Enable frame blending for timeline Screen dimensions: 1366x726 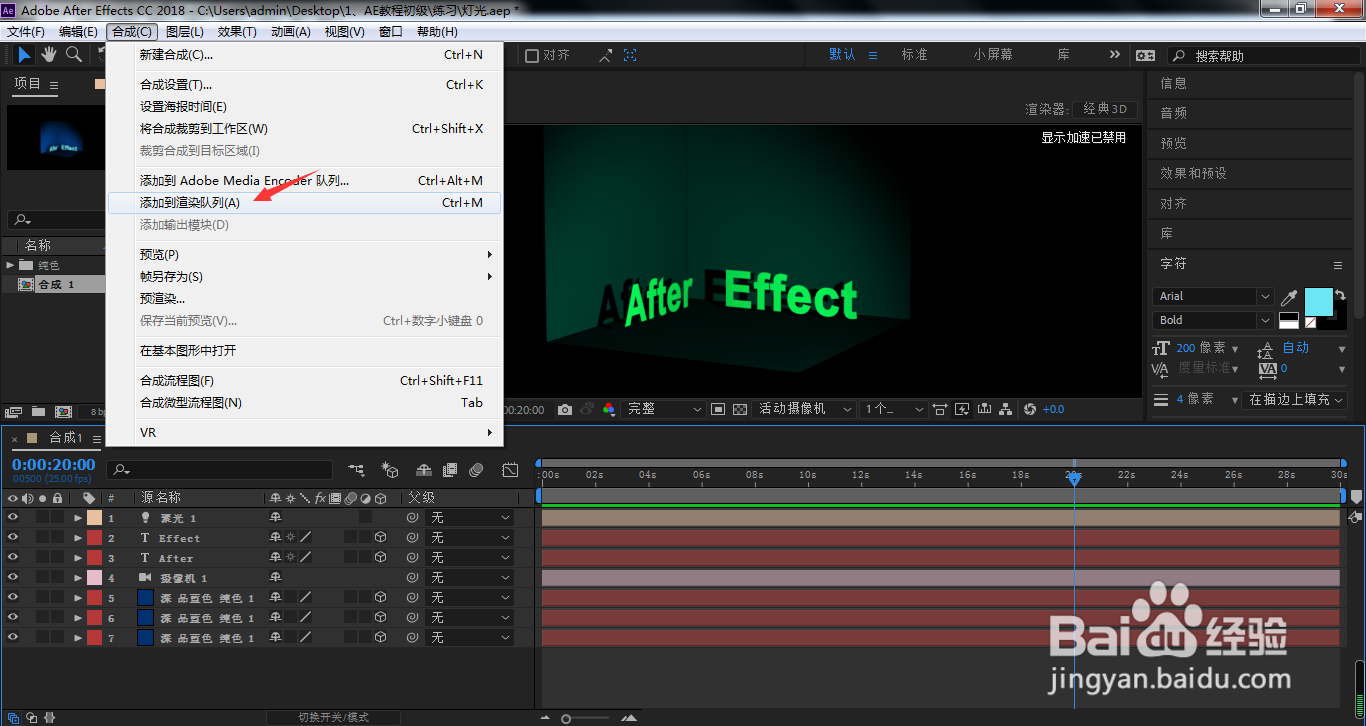click(x=450, y=470)
